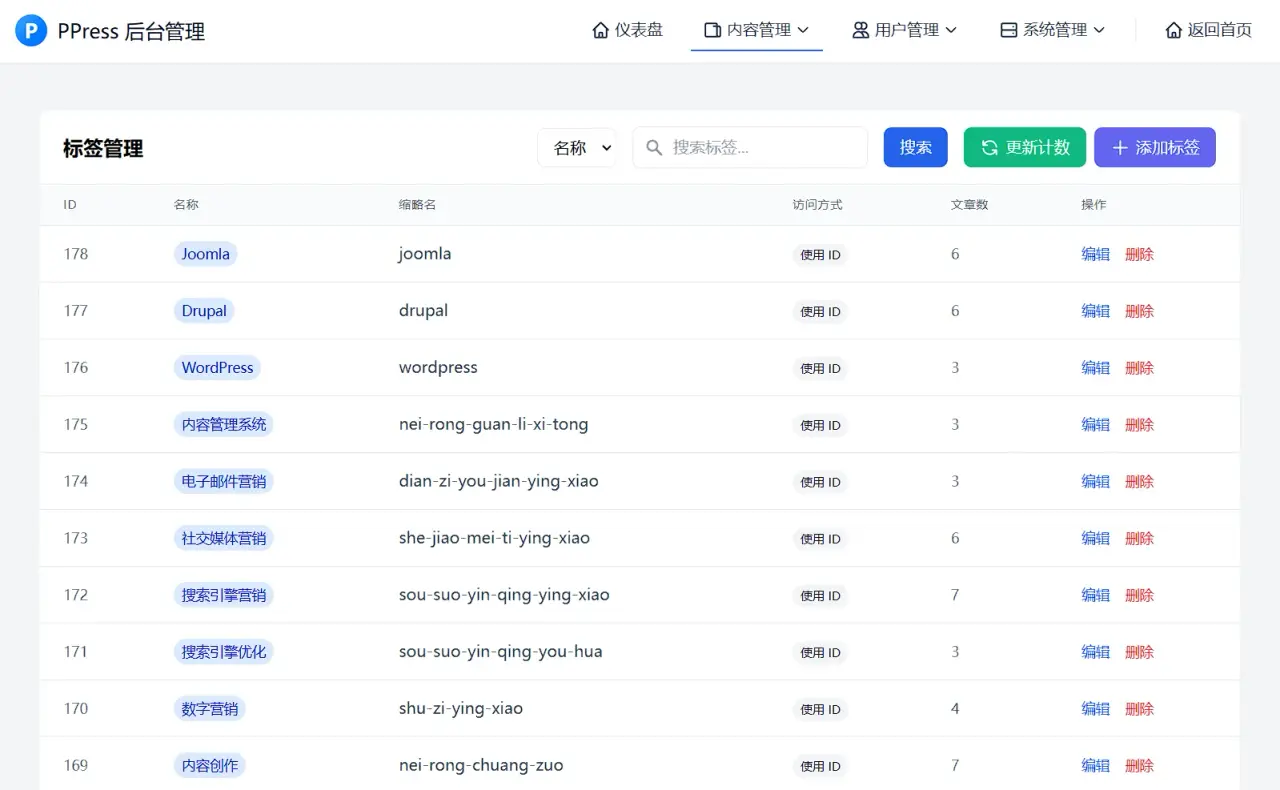Click the 搜索标签 input field
The image size is (1280, 790).
750,147
